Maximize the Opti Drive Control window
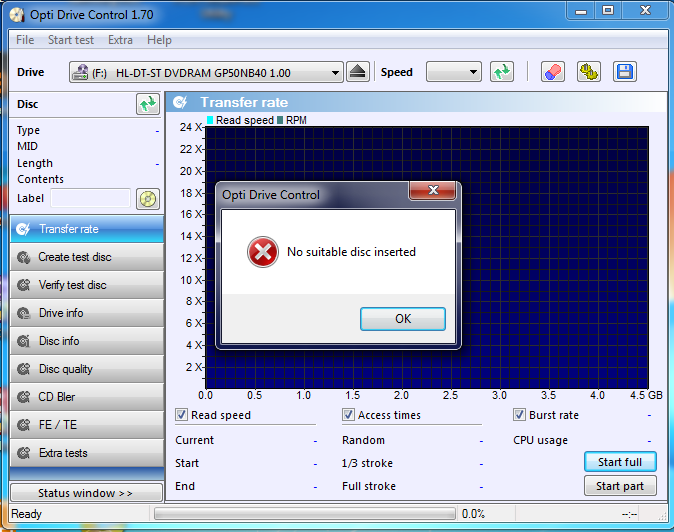Image resolution: width=674 pixels, height=532 pixels. click(x=608, y=10)
